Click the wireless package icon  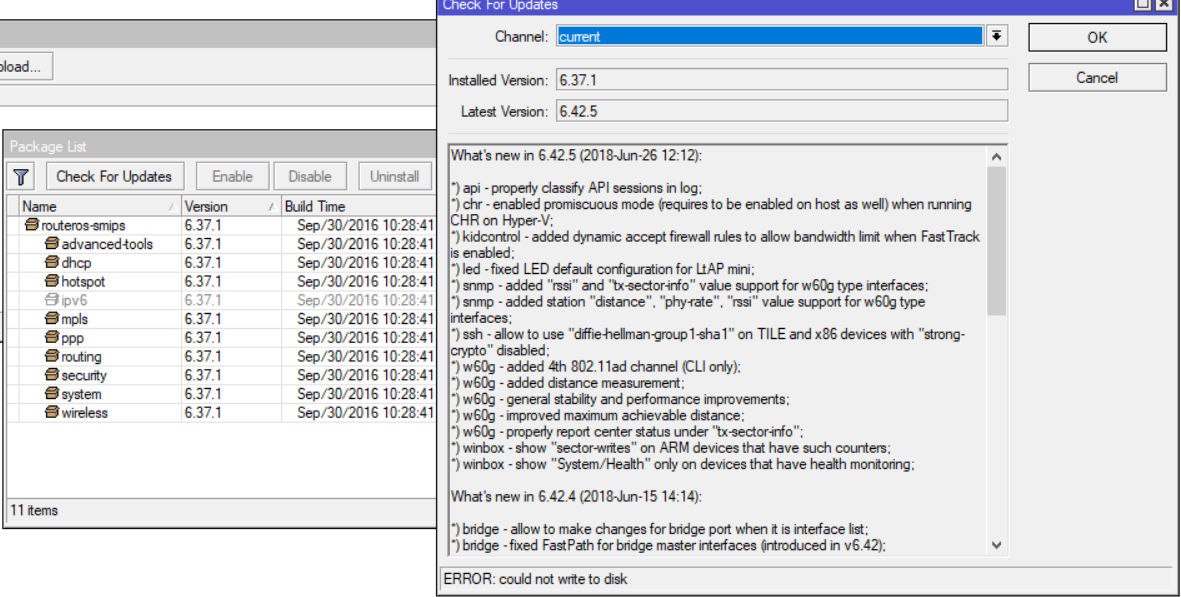pos(52,413)
